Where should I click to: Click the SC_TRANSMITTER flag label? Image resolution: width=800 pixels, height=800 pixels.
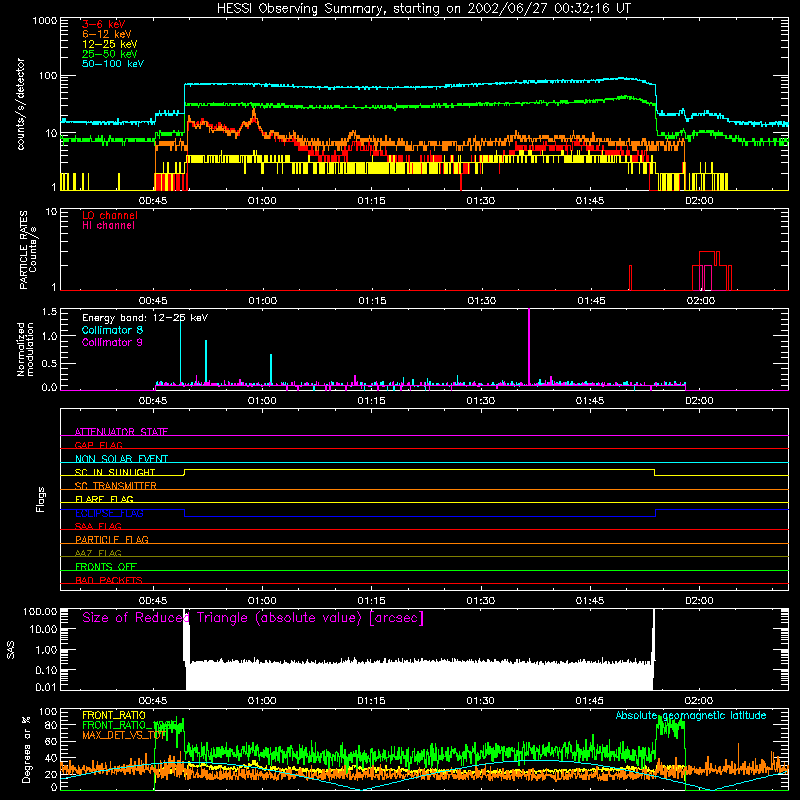tap(116, 485)
